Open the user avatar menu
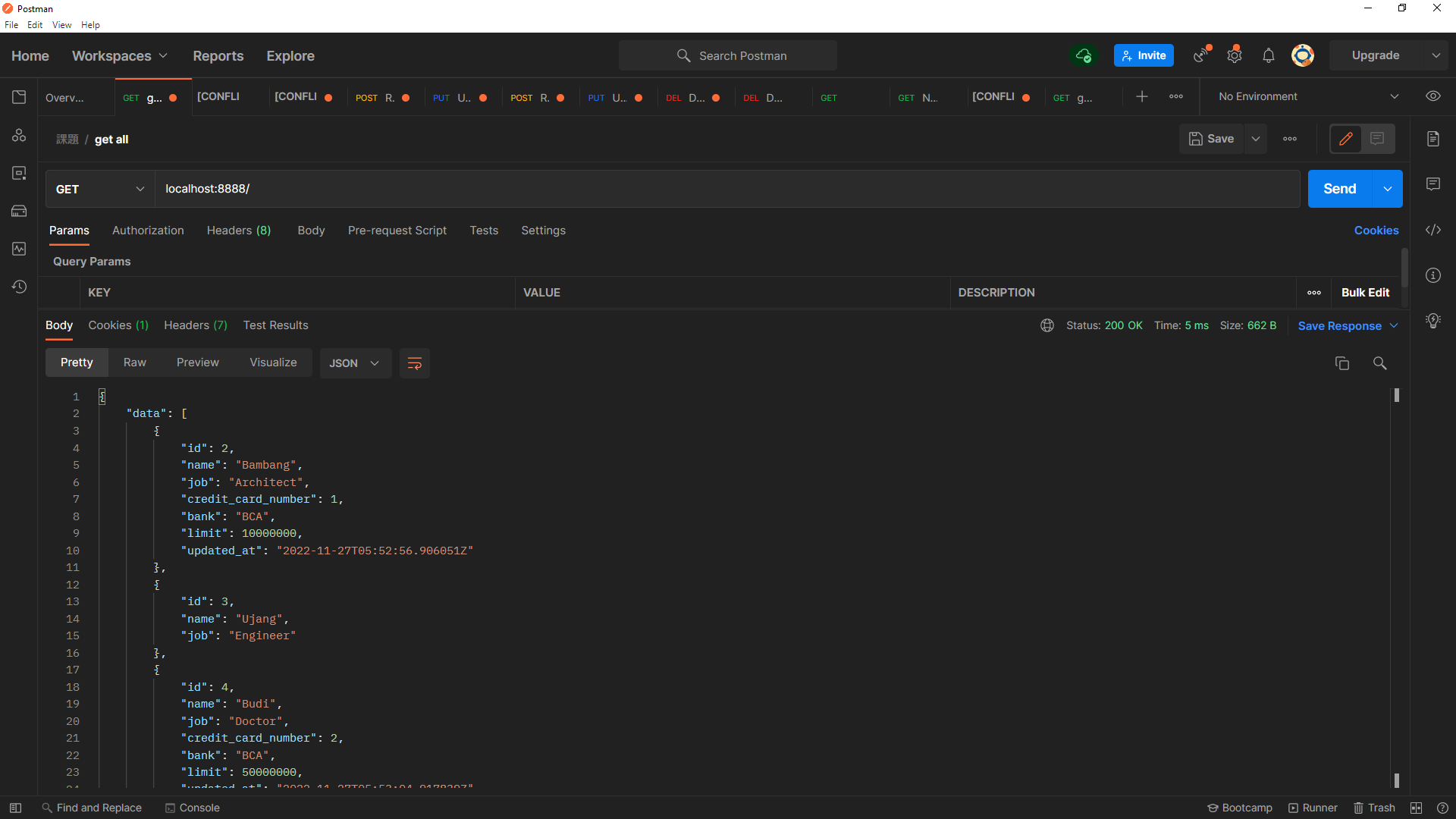1456x819 pixels. point(1303,55)
